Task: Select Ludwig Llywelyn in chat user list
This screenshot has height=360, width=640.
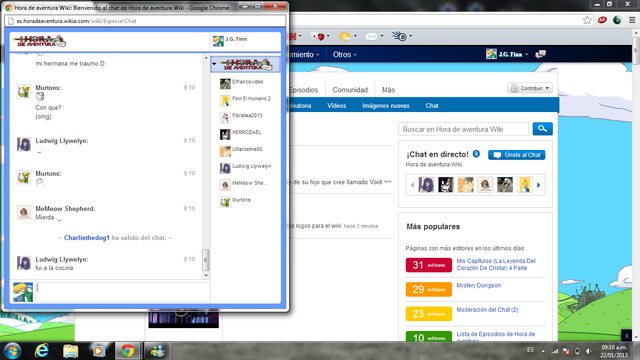Action: (x=245, y=167)
